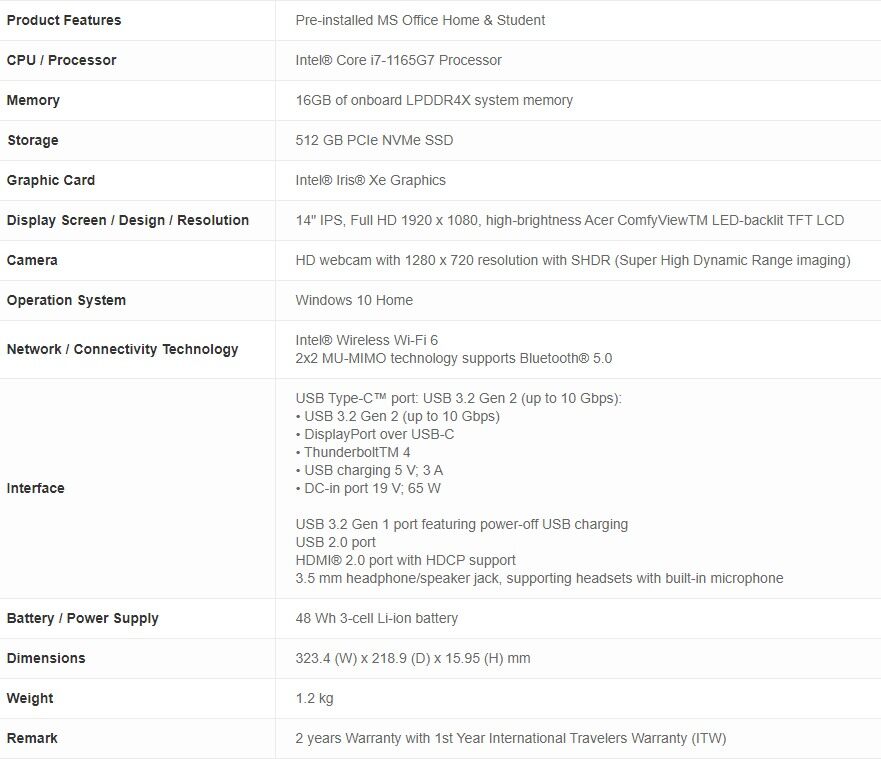Click the Interface row label
This screenshot has width=881, height=759.
point(35,488)
